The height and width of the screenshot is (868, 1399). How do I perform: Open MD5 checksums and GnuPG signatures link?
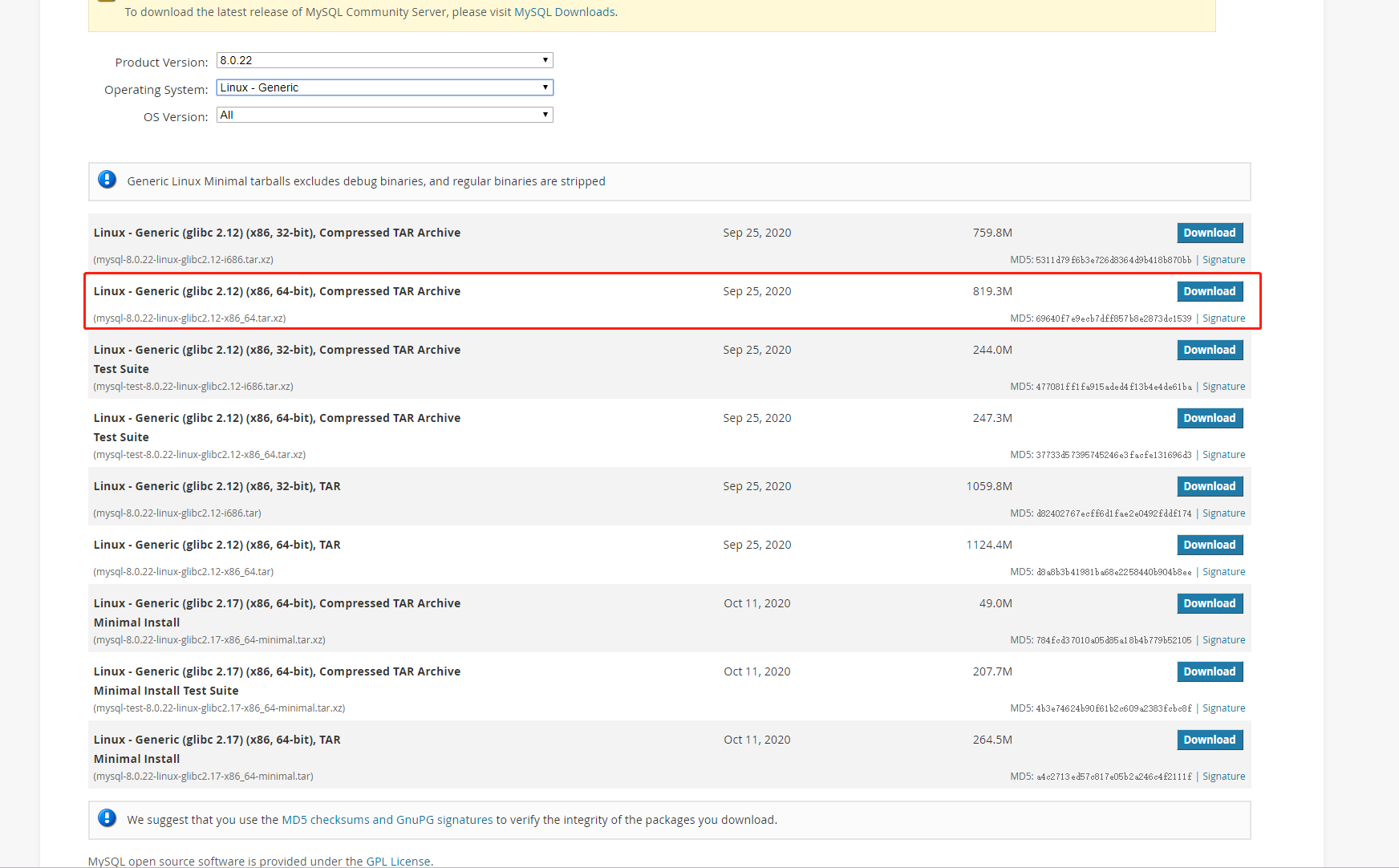pos(387,820)
